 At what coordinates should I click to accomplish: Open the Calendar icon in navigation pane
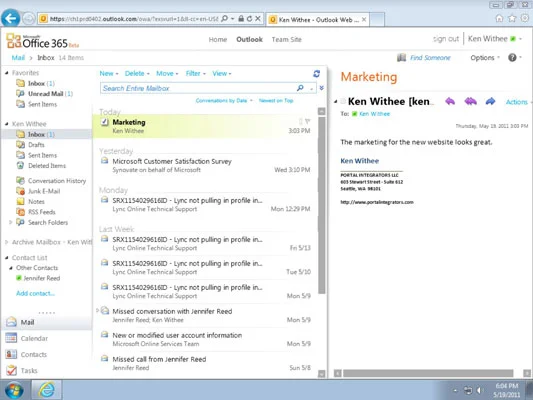tap(11, 338)
